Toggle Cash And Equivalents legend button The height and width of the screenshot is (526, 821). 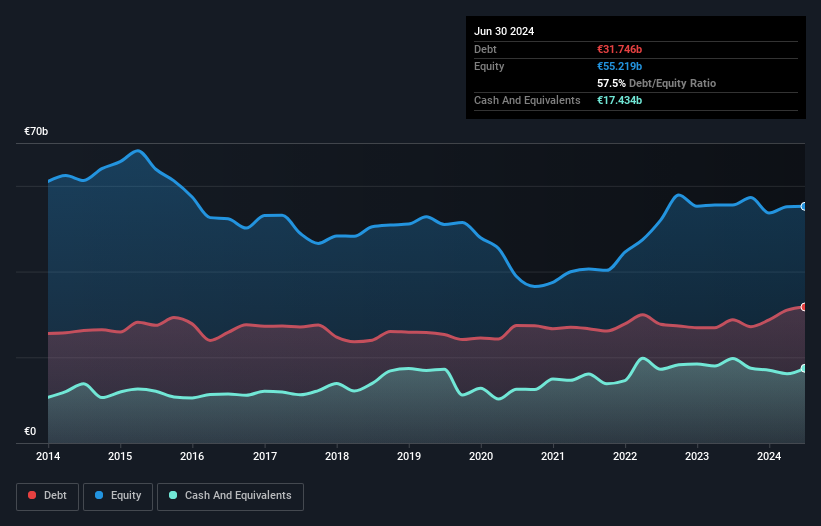[x=230, y=496]
